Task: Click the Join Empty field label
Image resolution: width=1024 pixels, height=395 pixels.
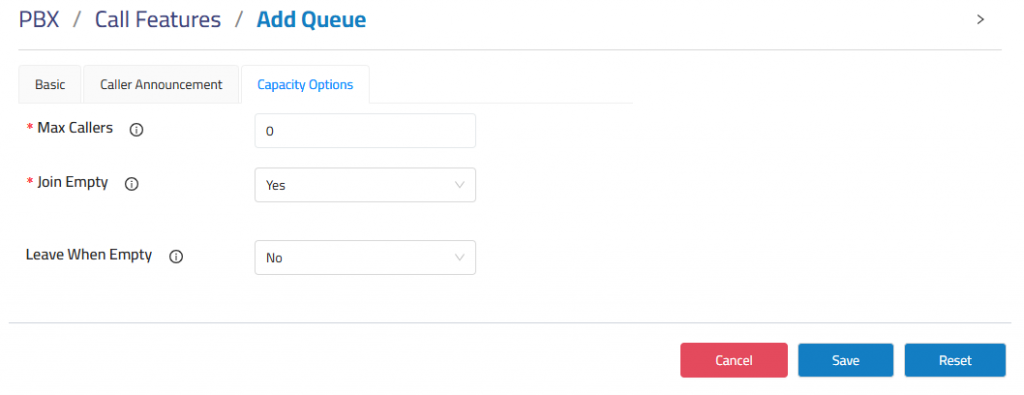Action: click(x=72, y=182)
